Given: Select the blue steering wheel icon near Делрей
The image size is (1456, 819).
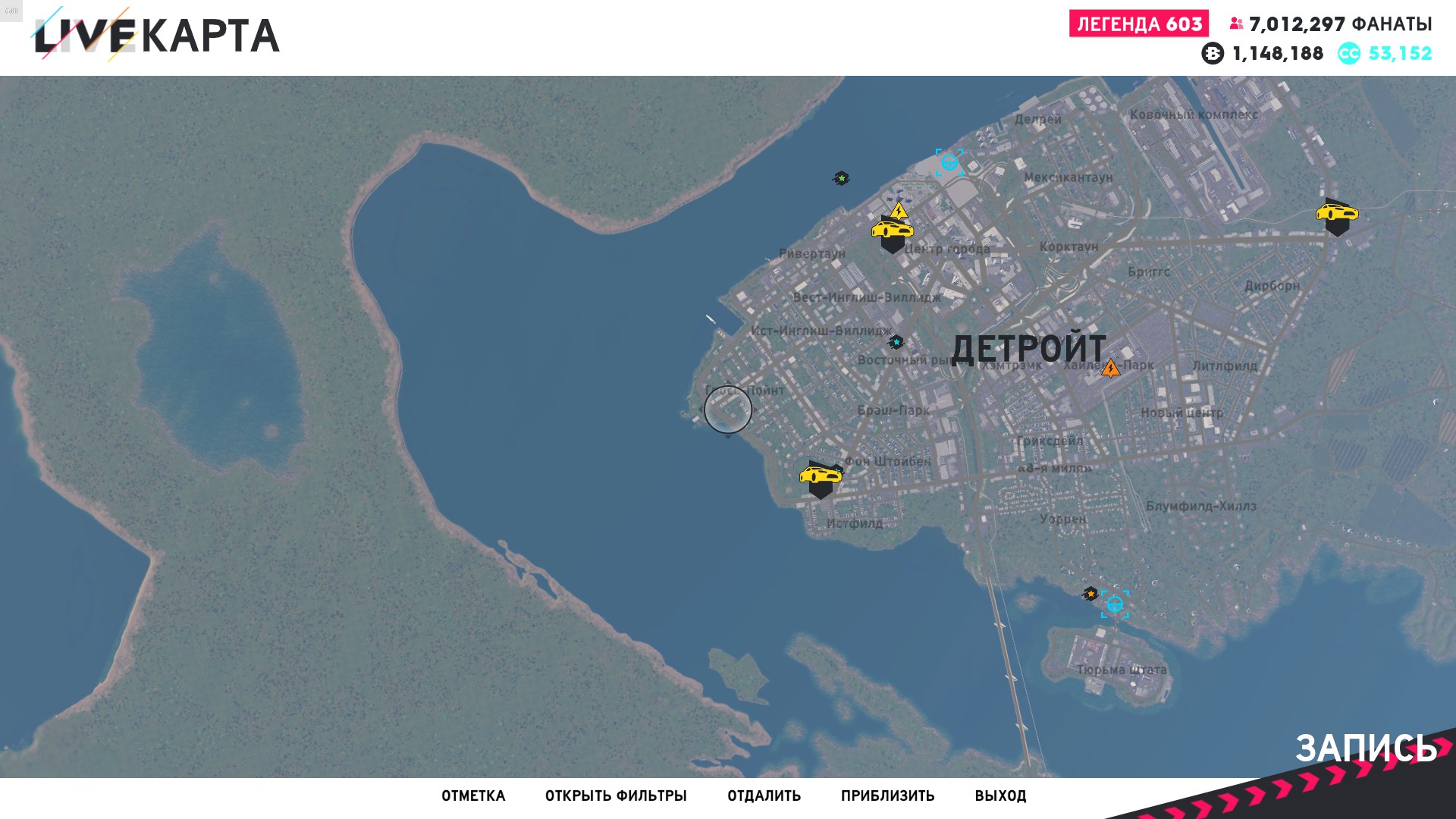Looking at the screenshot, I should pyautogui.click(x=949, y=162).
